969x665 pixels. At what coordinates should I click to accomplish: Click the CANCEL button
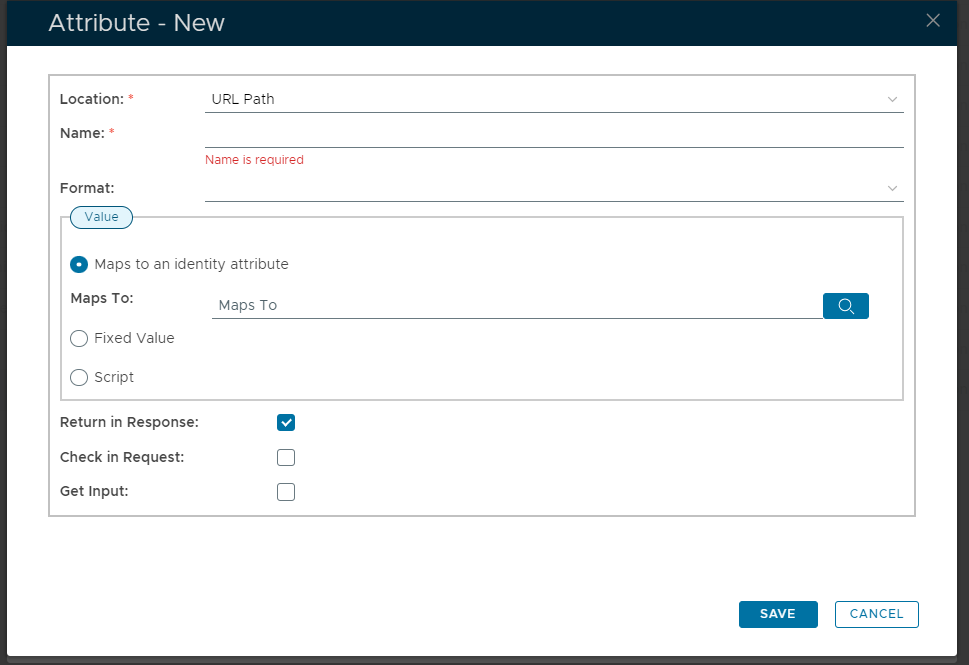click(876, 614)
